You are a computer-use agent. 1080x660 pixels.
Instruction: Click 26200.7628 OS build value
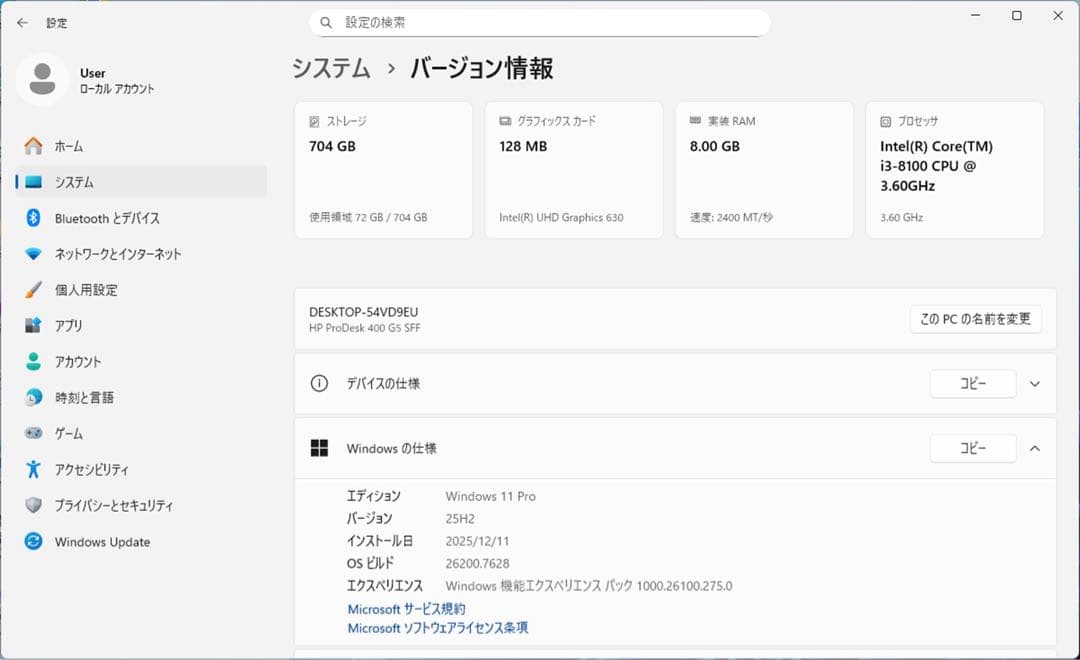point(477,564)
